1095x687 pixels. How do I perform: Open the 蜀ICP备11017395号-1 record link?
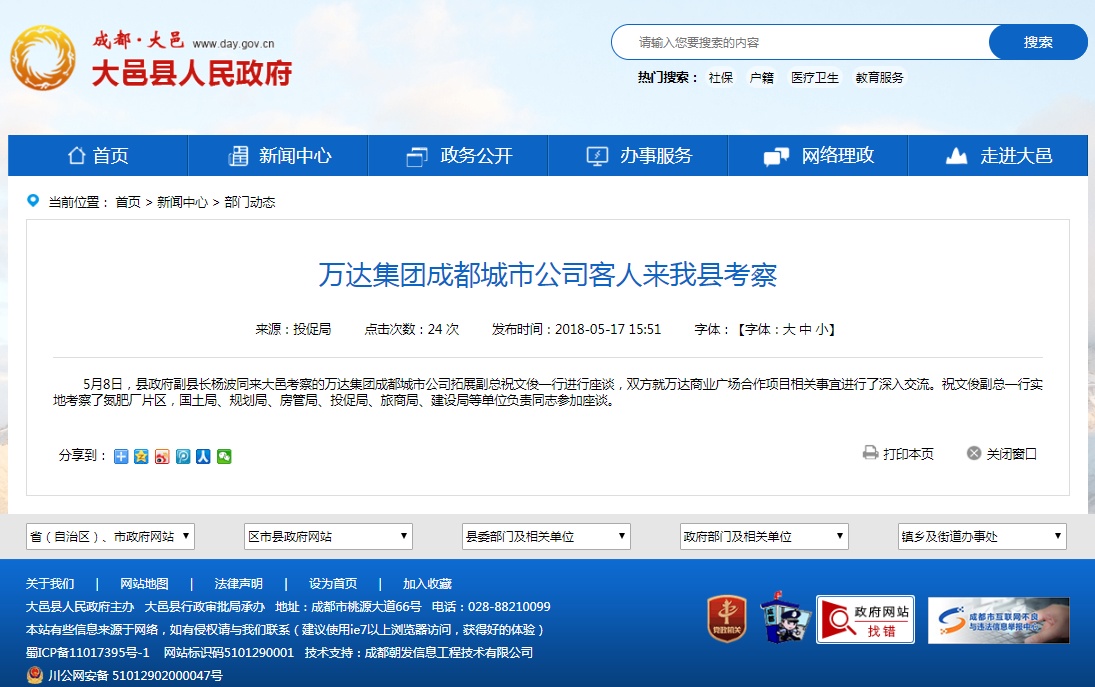(88, 653)
